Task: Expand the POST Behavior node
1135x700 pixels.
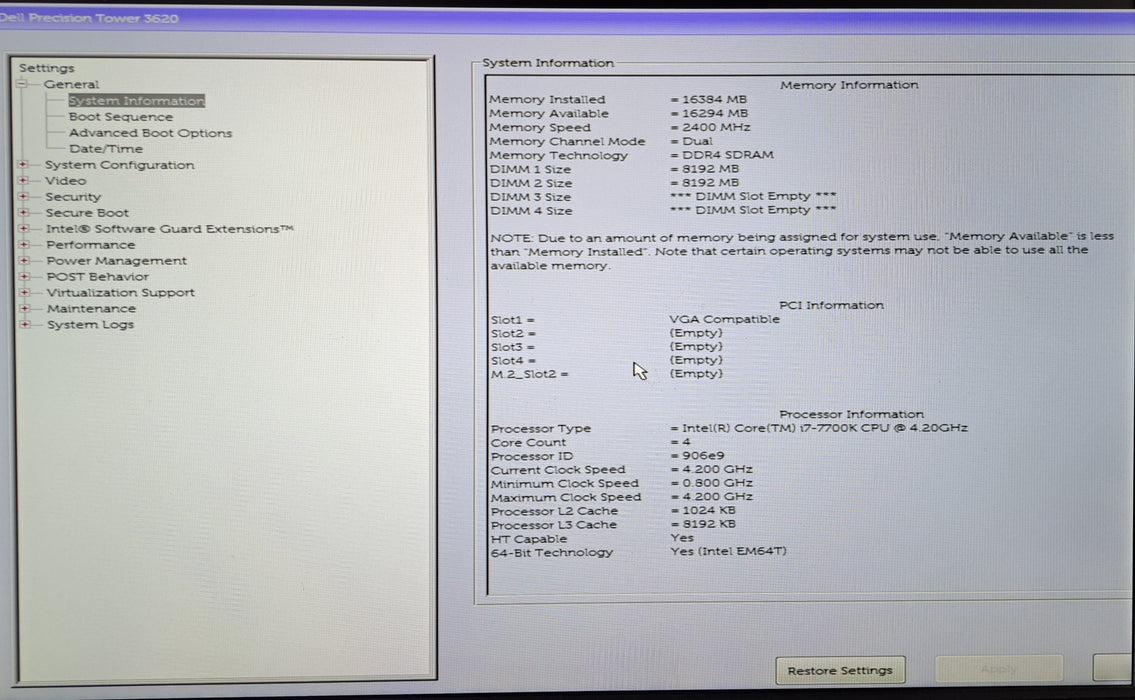Action: point(25,277)
